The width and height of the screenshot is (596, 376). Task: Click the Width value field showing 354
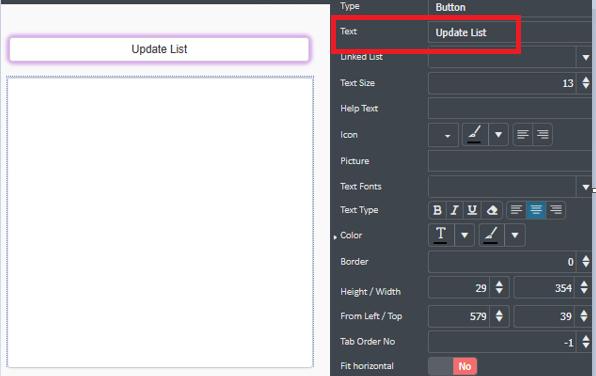pos(544,288)
